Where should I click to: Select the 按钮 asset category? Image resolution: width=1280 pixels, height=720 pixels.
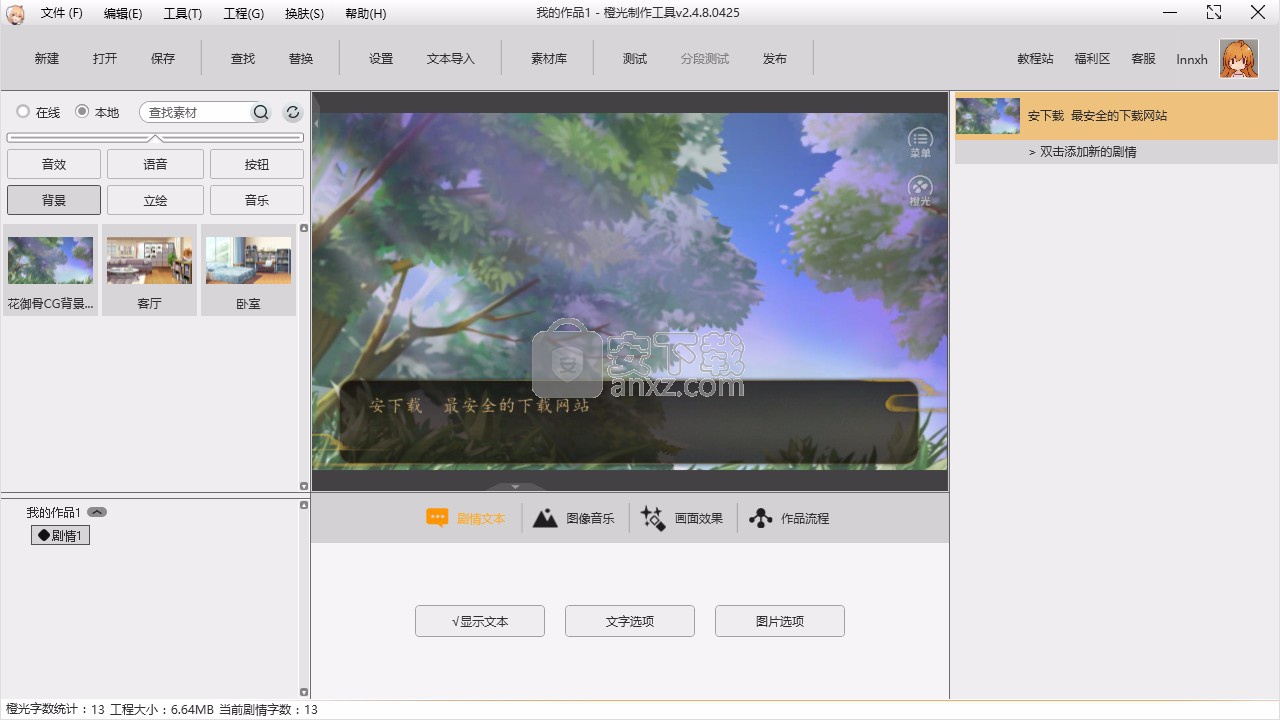click(257, 165)
